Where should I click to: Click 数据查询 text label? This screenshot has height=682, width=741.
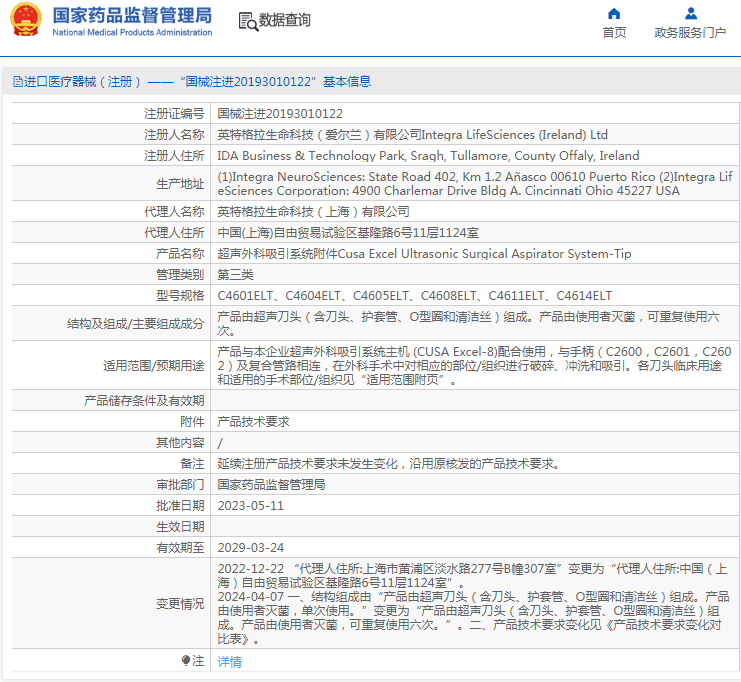[x=284, y=20]
